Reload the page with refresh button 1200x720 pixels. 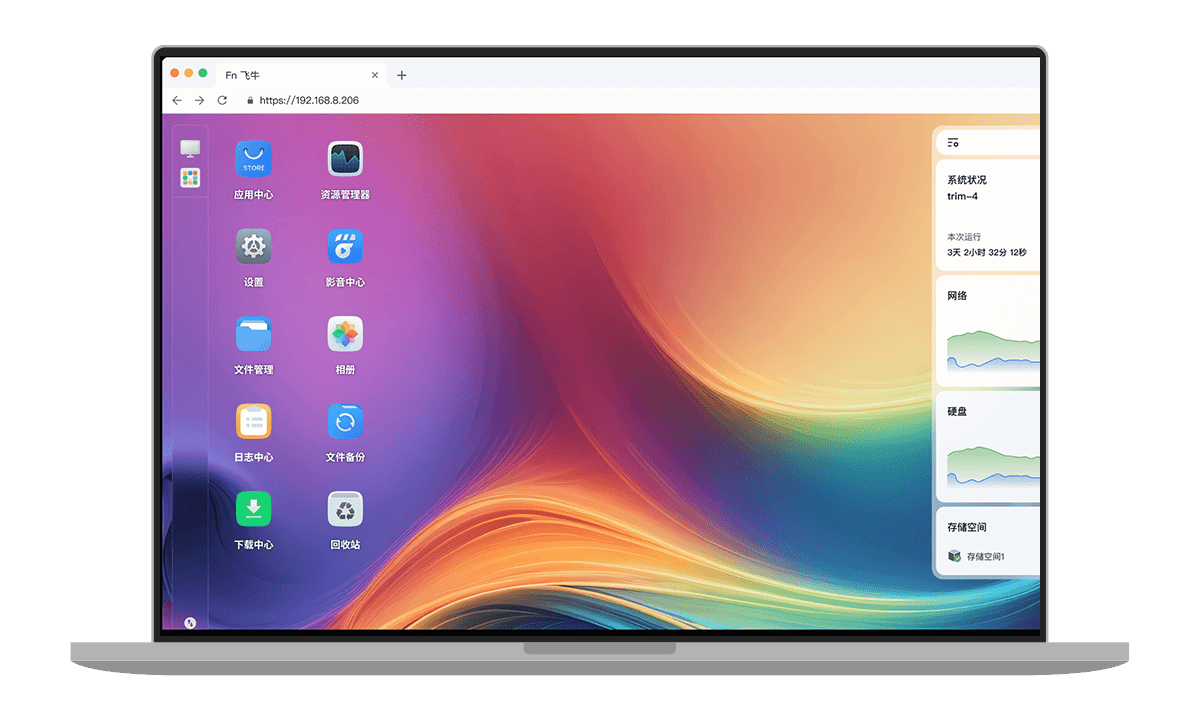(x=222, y=100)
